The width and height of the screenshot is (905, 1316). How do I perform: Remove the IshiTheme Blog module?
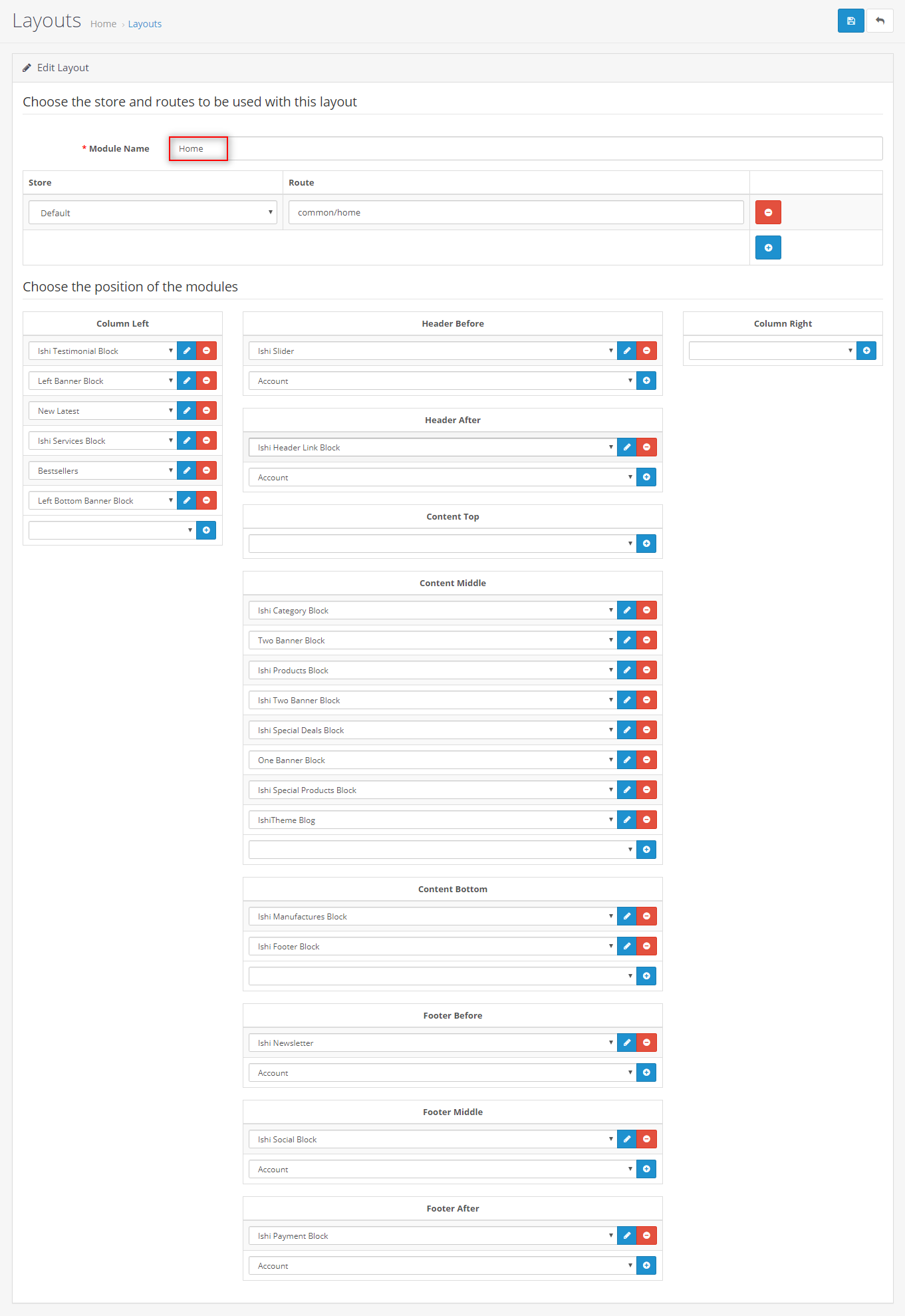click(x=646, y=820)
